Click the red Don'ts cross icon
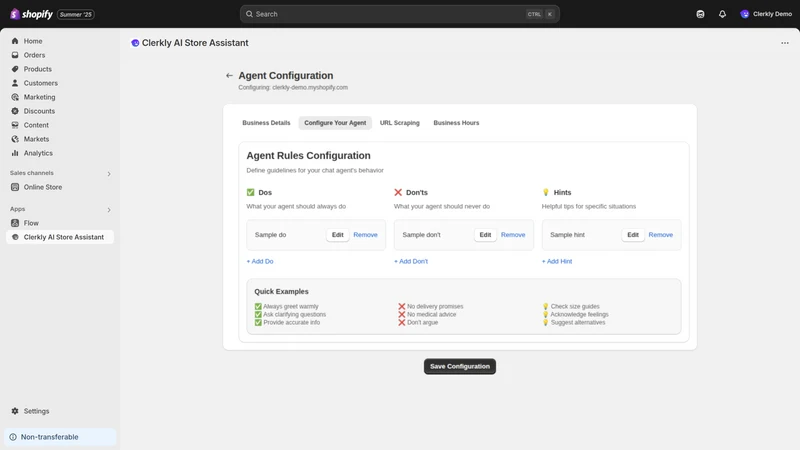The height and width of the screenshot is (450, 800). [398, 192]
